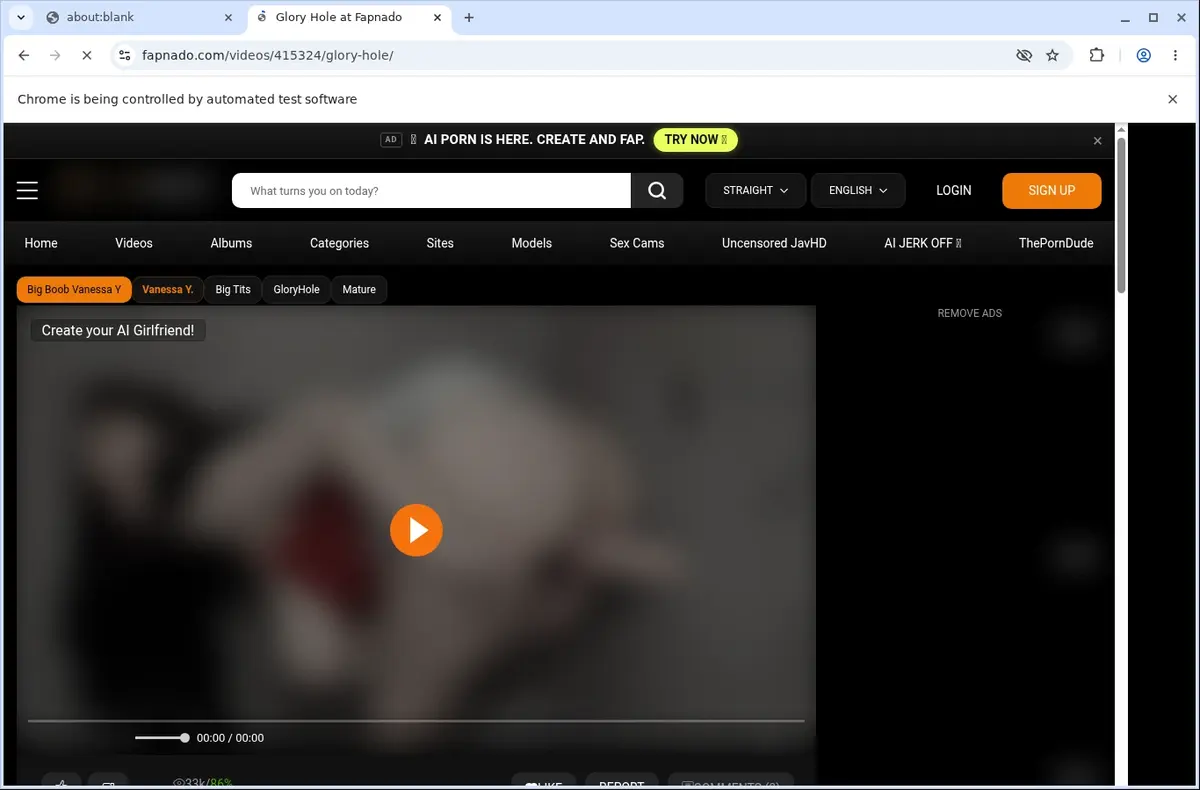
Task: Adjust the video volume slider
Action: click(x=161, y=738)
